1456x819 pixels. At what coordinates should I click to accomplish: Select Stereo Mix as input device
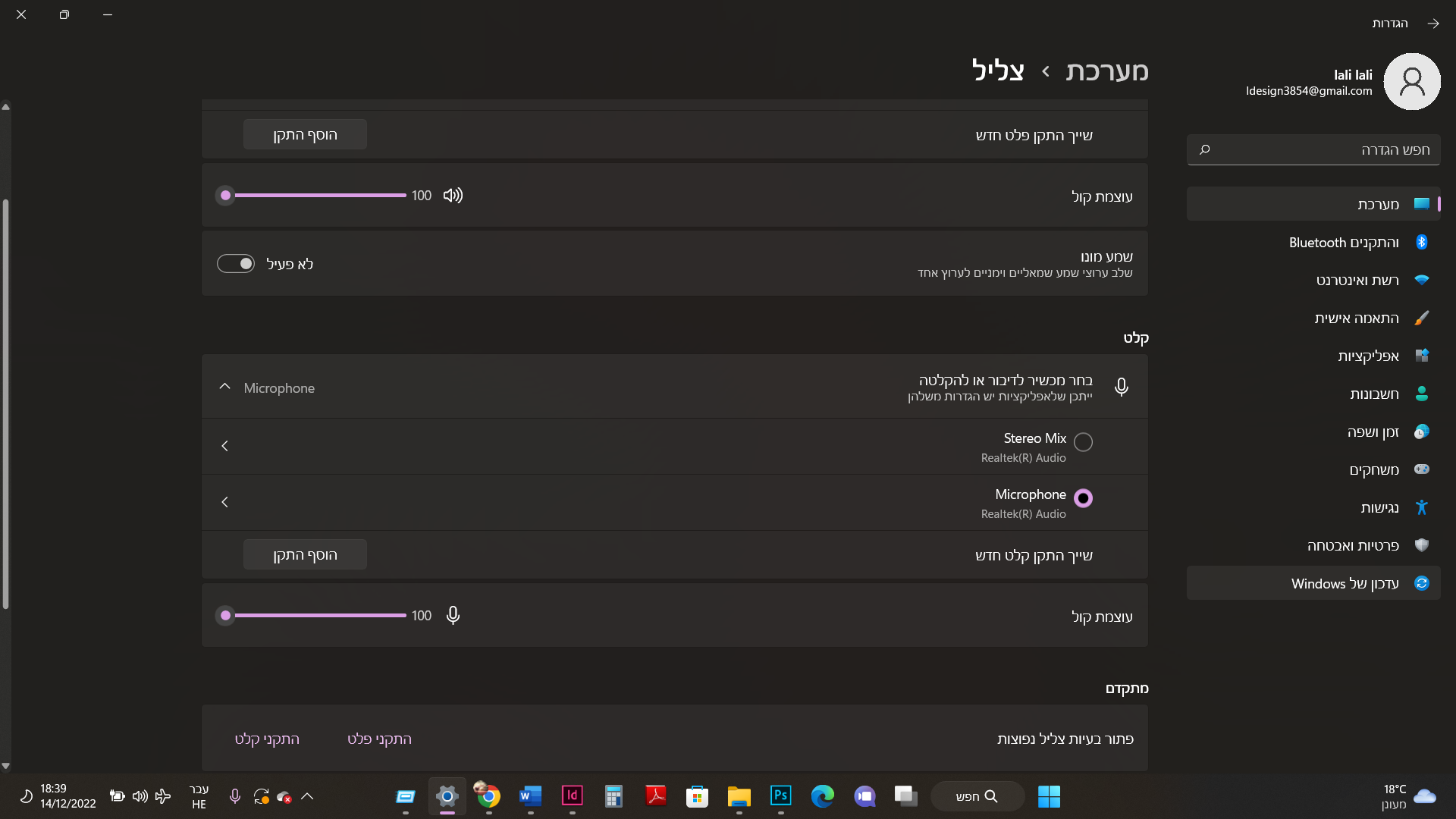click(1083, 442)
